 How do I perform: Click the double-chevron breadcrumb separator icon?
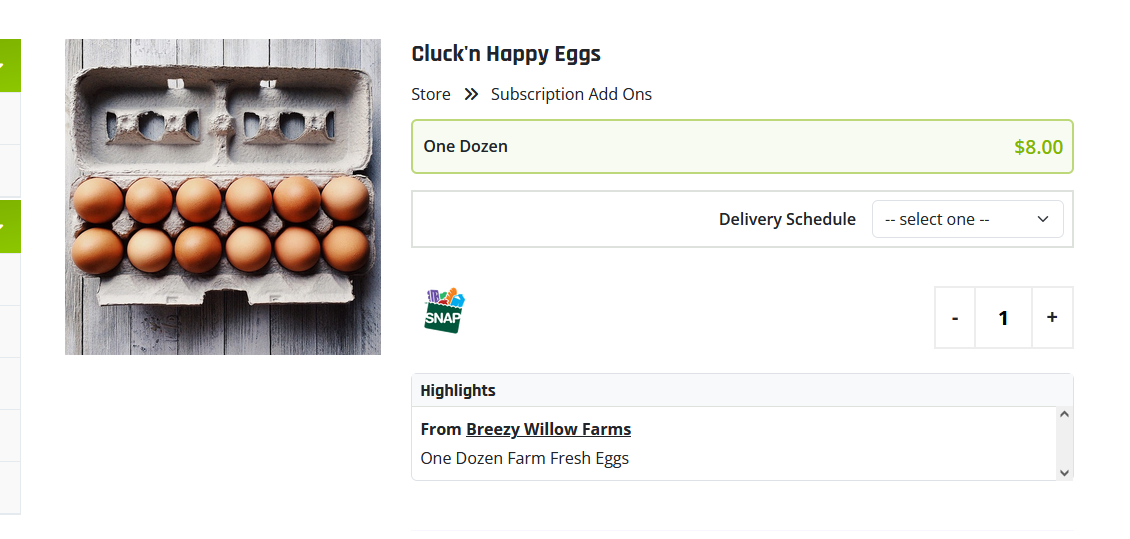(471, 94)
